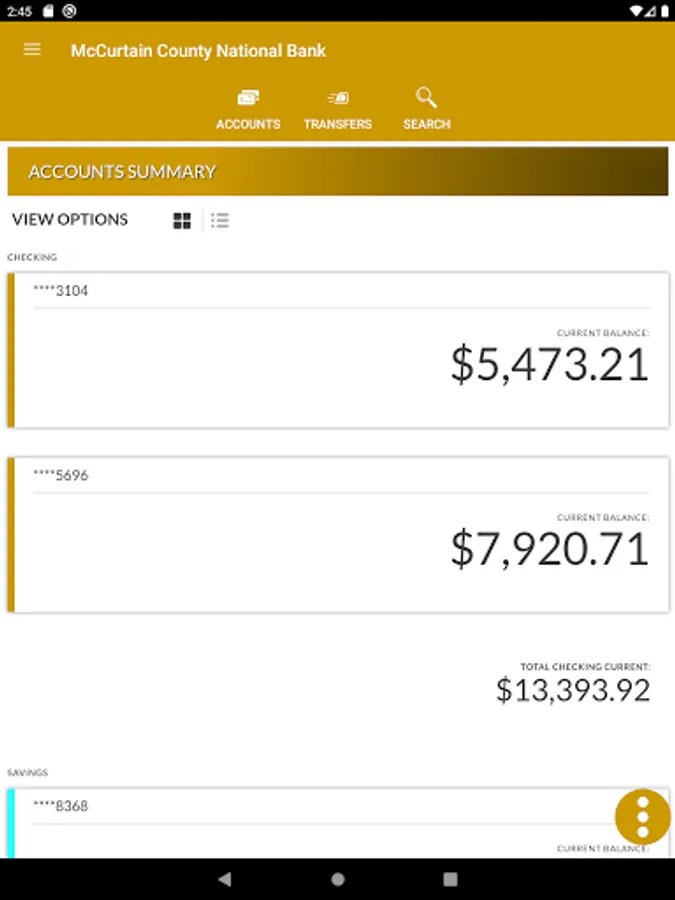Screen dimensions: 675x900
Task: Tap the Android recent apps square
Action: click(x=451, y=879)
